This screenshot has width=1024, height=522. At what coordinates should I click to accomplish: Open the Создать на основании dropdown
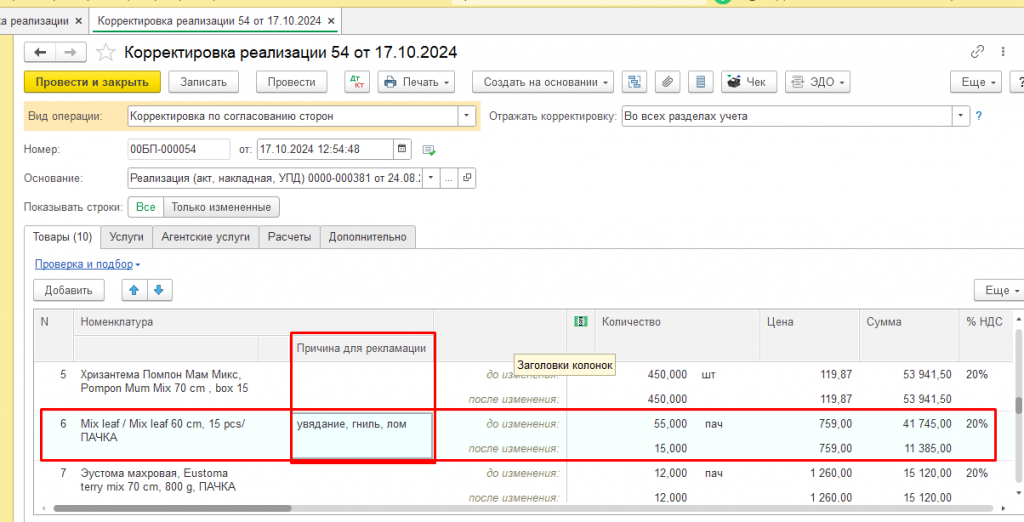click(x=543, y=82)
